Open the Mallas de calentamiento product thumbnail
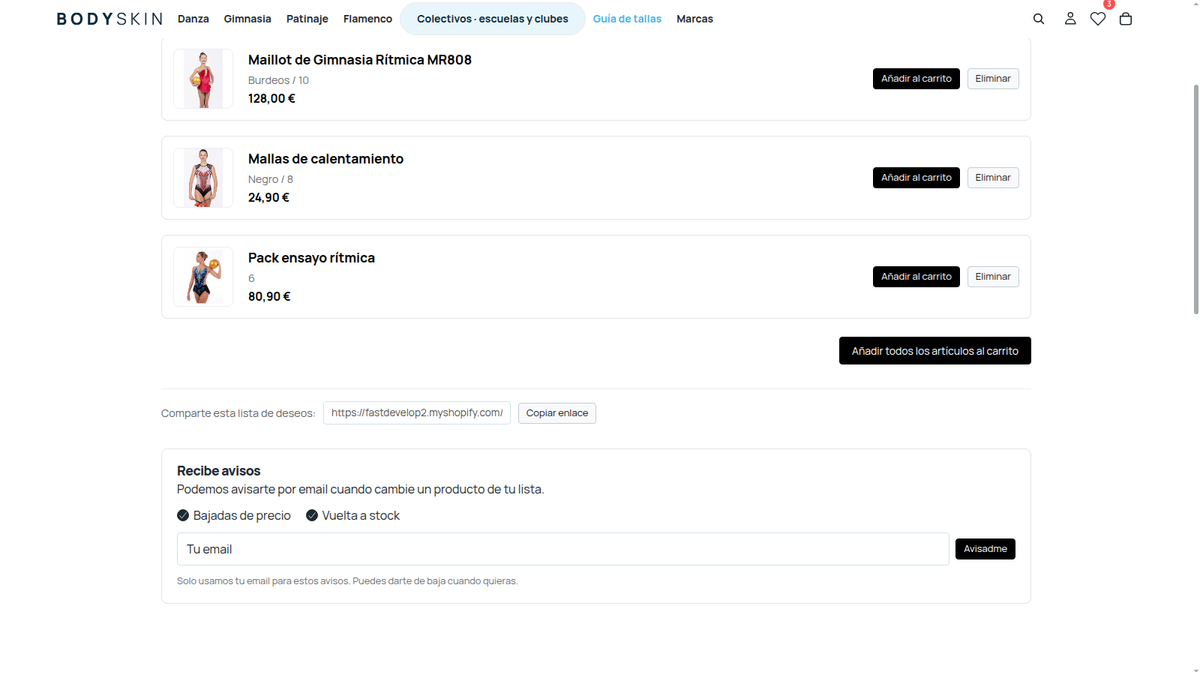Screen dimensions: 1200x675 tap(203, 178)
